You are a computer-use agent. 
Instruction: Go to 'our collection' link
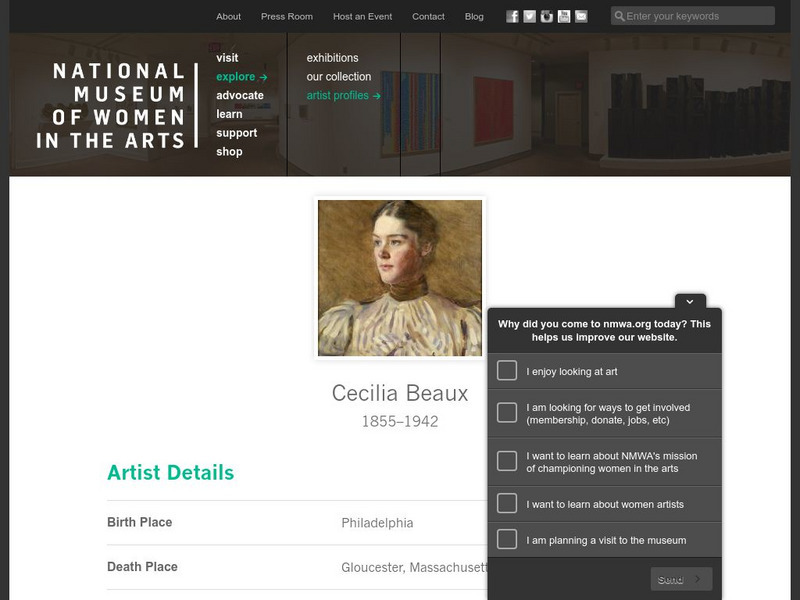pyautogui.click(x=338, y=75)
